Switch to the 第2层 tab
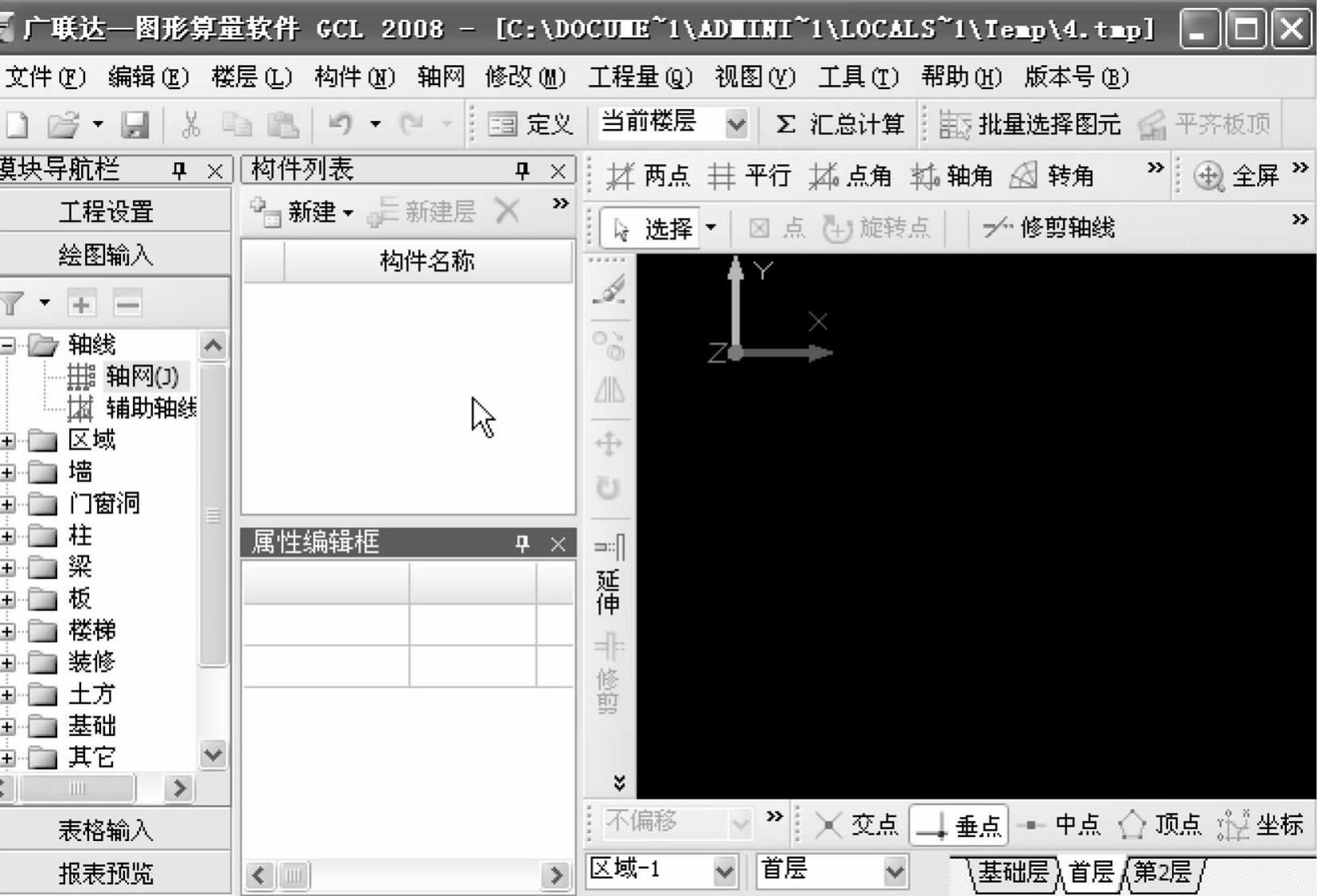Viewport: 1317px width, 896px height. pos(1162,873)
